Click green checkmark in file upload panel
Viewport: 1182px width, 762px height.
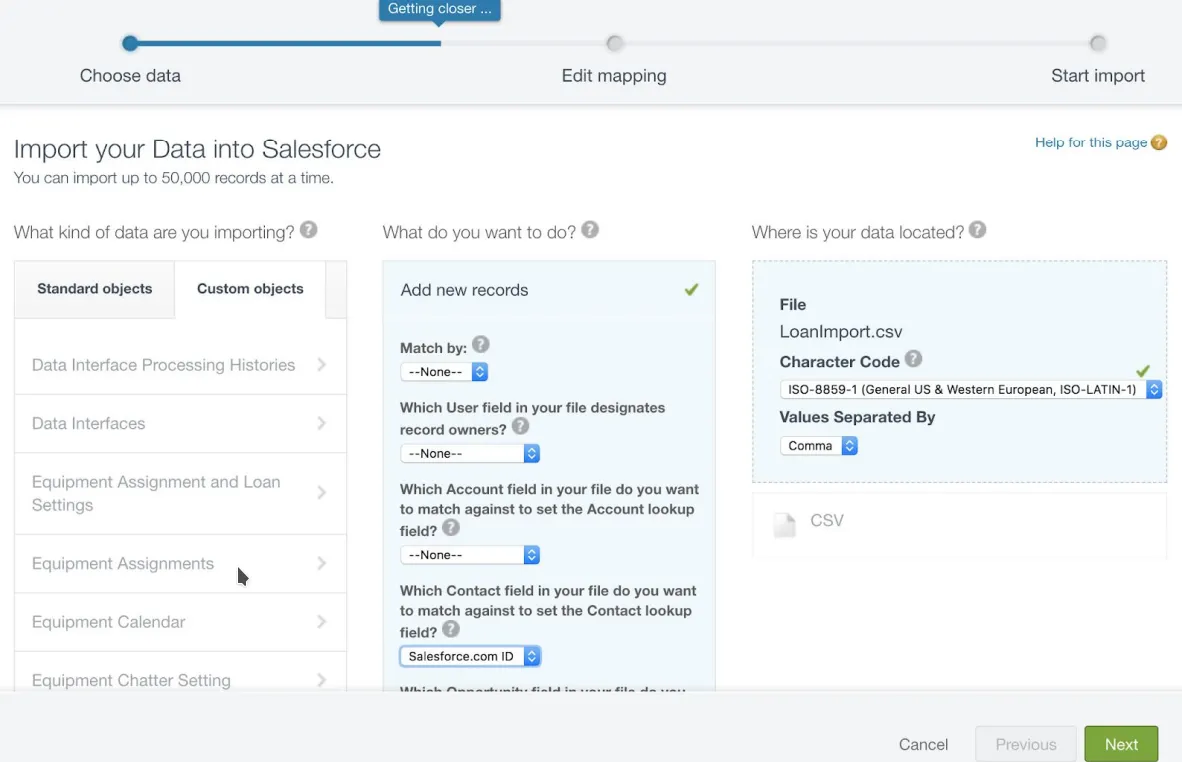click(x=1143, y=370)
